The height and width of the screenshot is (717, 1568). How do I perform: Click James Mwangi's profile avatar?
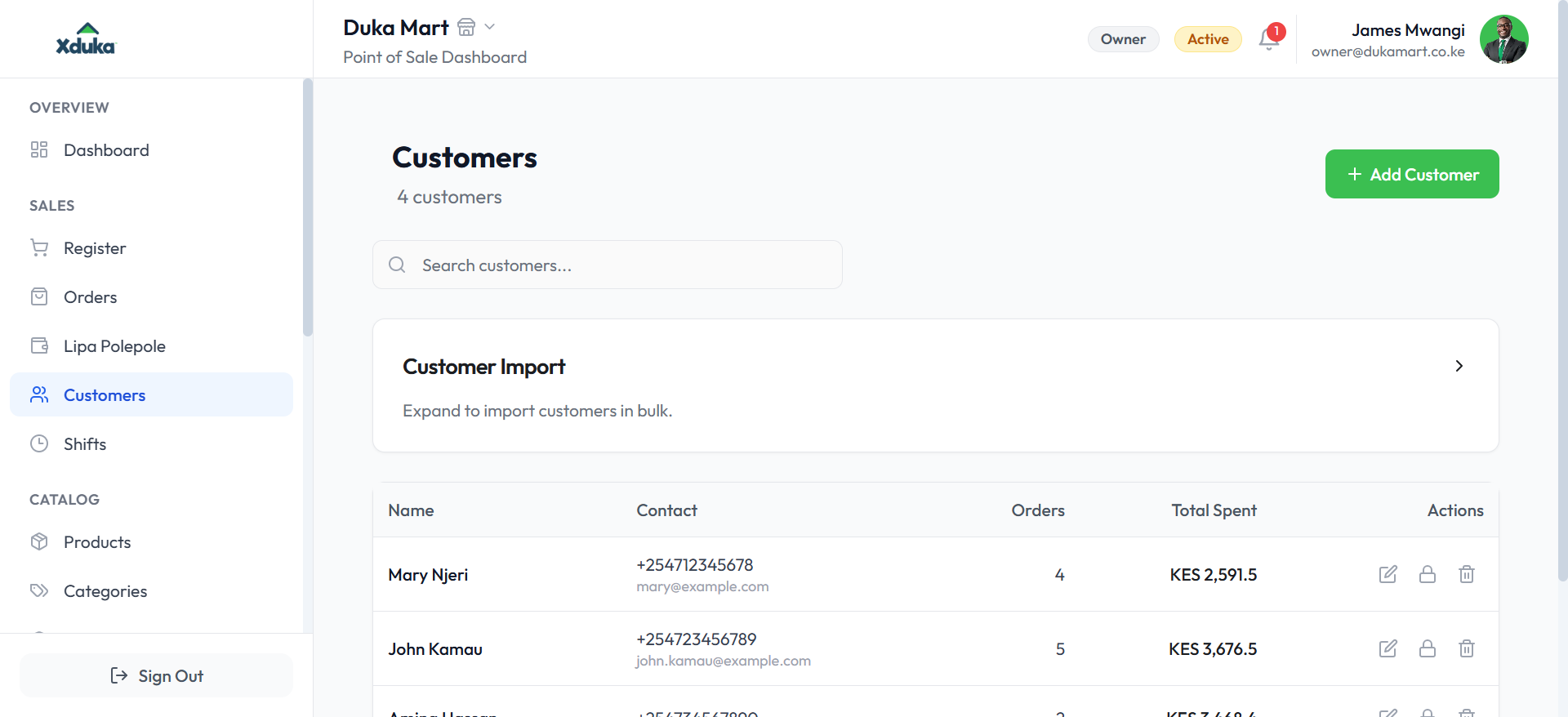tap(1503, 39)
